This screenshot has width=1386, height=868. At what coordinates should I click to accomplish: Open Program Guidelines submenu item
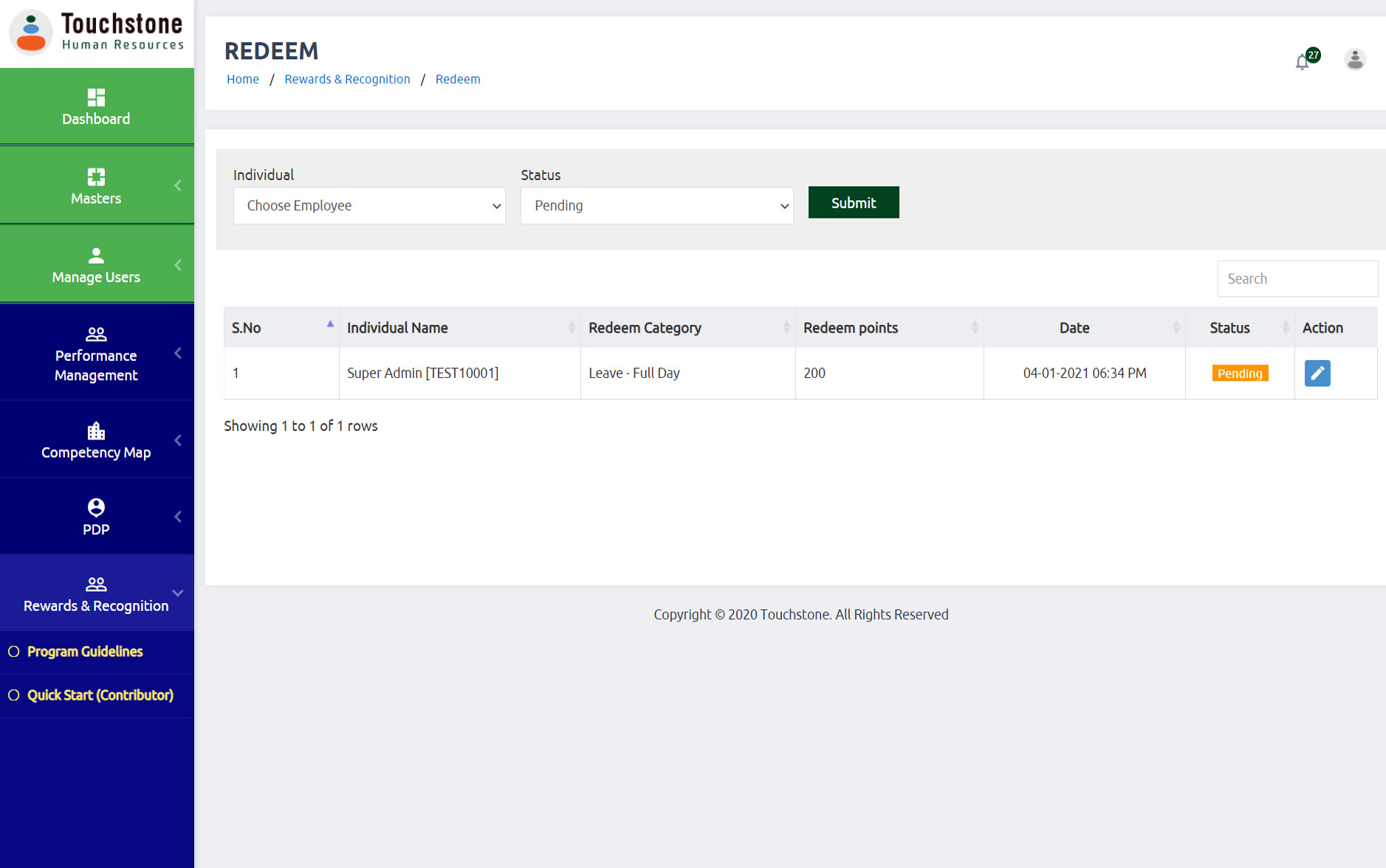pos(85,652)
